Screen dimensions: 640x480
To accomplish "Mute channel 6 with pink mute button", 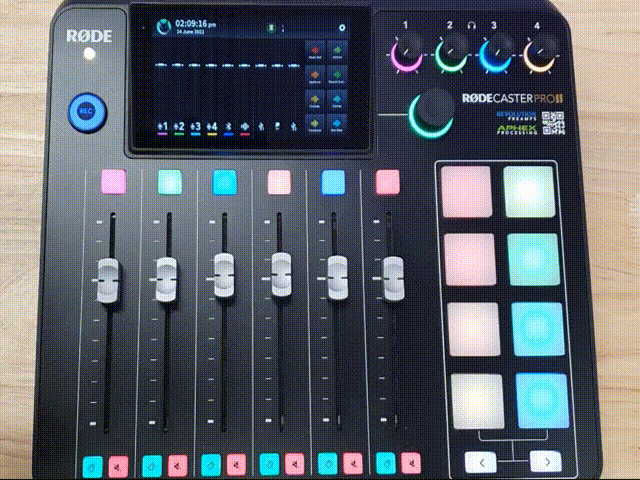I will 411,463.
